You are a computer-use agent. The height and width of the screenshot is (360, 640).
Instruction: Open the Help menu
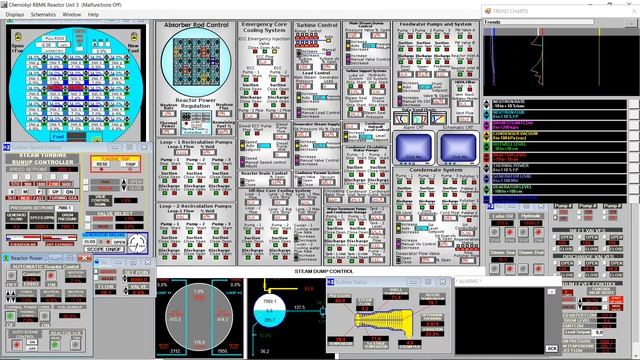pos(93,14)
